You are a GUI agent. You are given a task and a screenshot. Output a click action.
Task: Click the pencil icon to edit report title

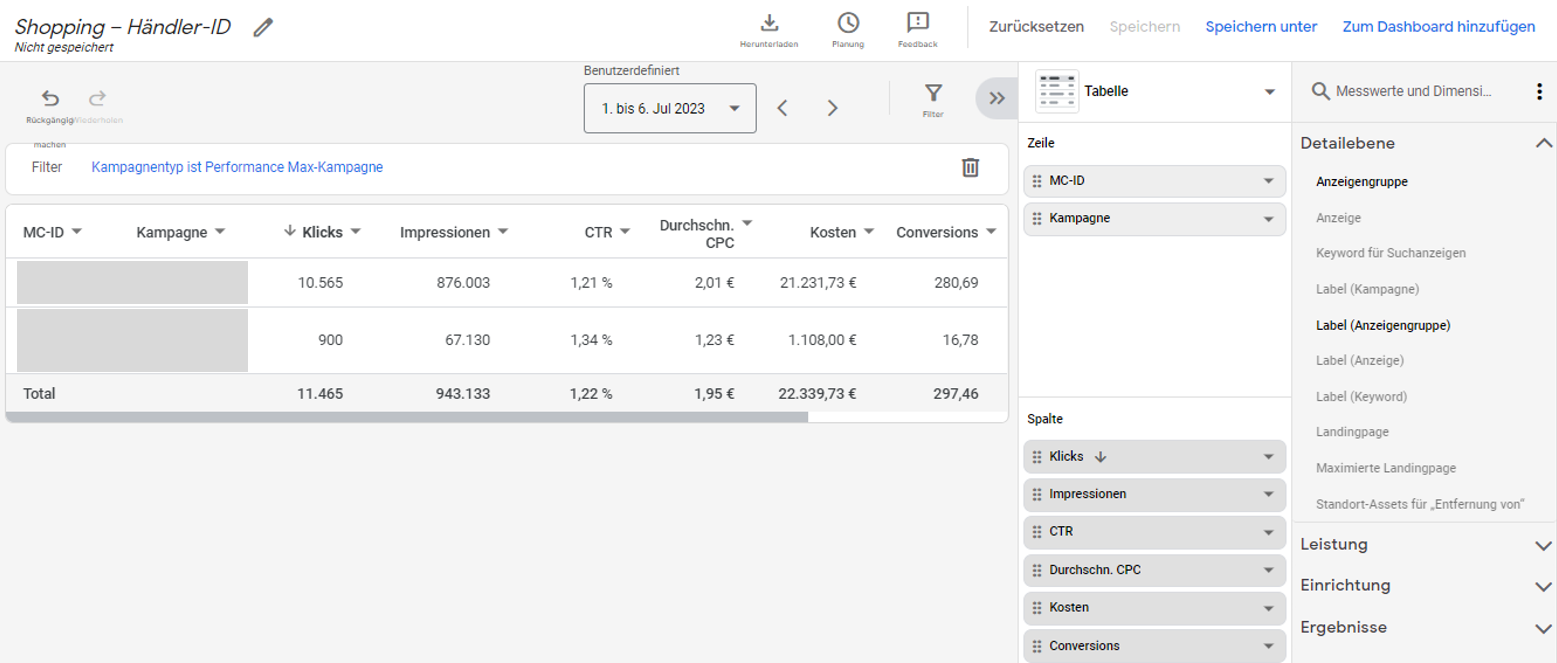[263, 28]
